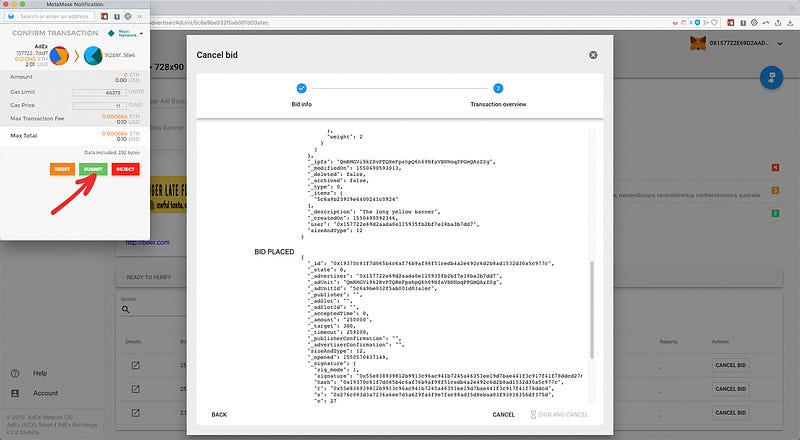Screen dimensions: 800x440
Task: Click the blue floating action button
Action: pyautogui.click(x=771, y=78)
